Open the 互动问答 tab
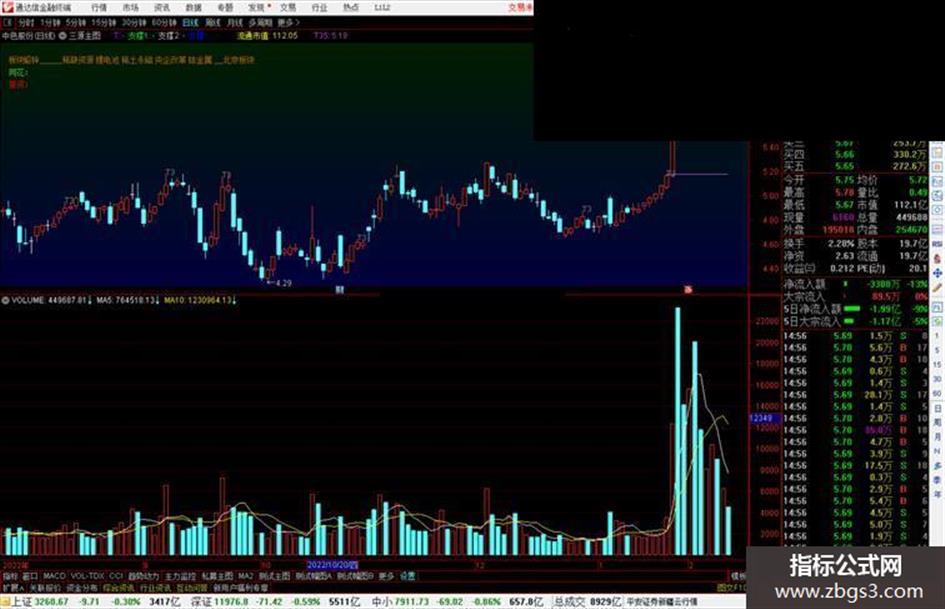This screenshot has height=609, width=945. click(x=192, y=588)
